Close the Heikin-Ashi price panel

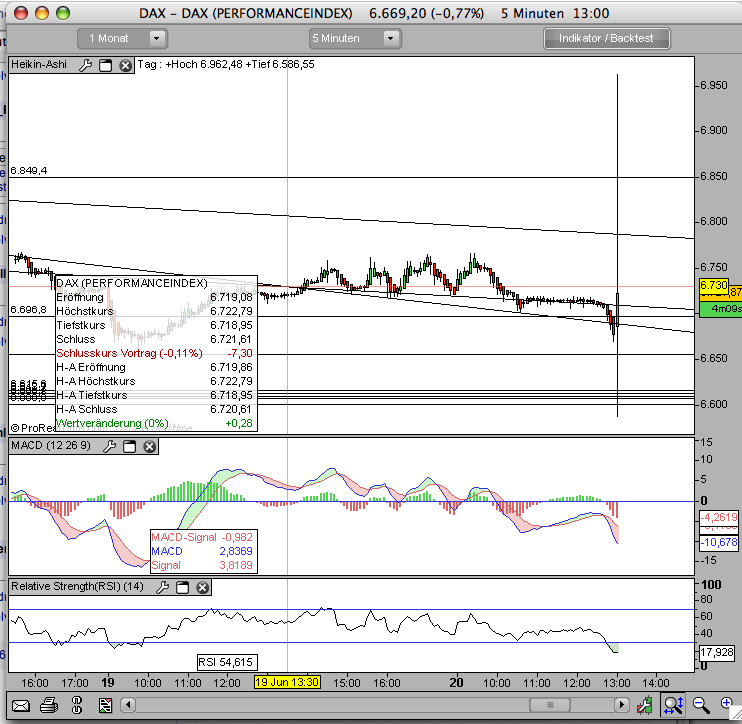(125, 65)
